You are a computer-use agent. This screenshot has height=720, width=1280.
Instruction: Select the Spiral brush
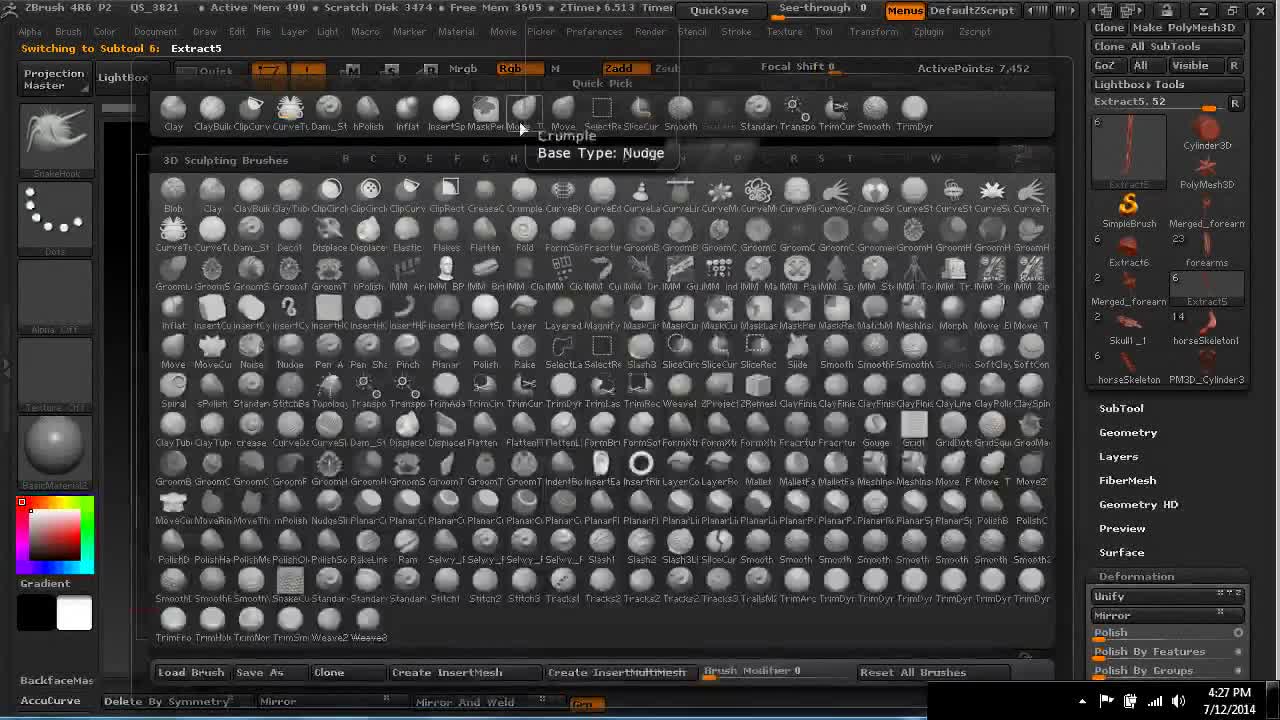click(x=173, y=389)
